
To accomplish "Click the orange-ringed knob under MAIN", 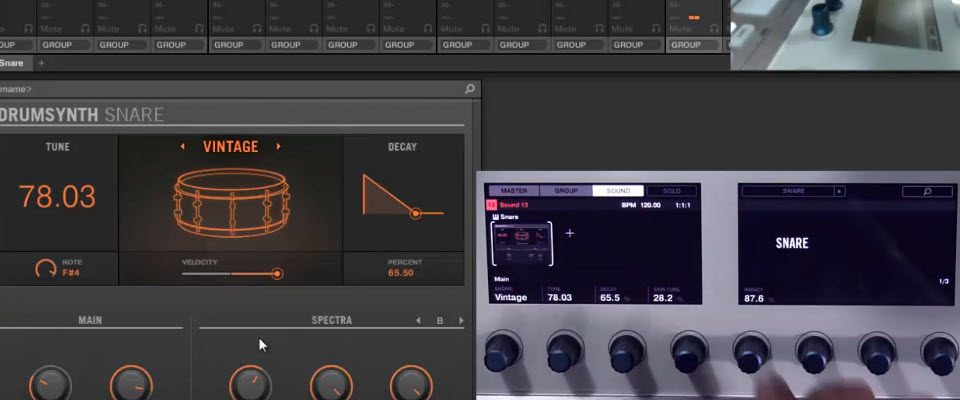I will click(131, 386).
